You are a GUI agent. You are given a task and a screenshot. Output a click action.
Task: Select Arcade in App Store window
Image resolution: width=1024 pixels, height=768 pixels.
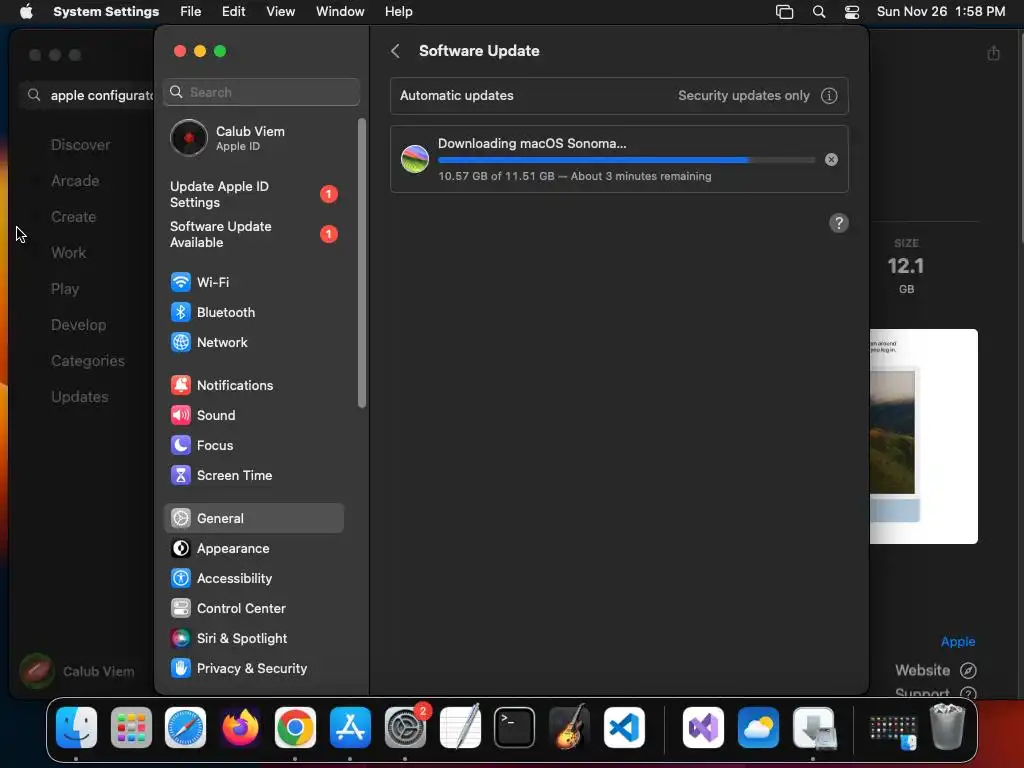point(75,181)
